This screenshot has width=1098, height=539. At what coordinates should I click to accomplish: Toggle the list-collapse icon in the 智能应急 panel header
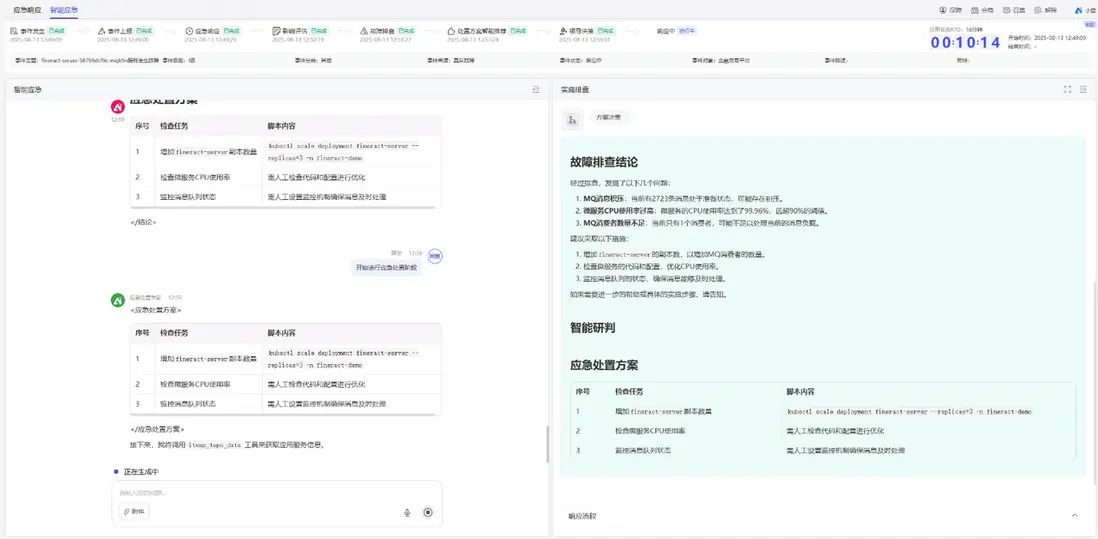pos(536,90)
